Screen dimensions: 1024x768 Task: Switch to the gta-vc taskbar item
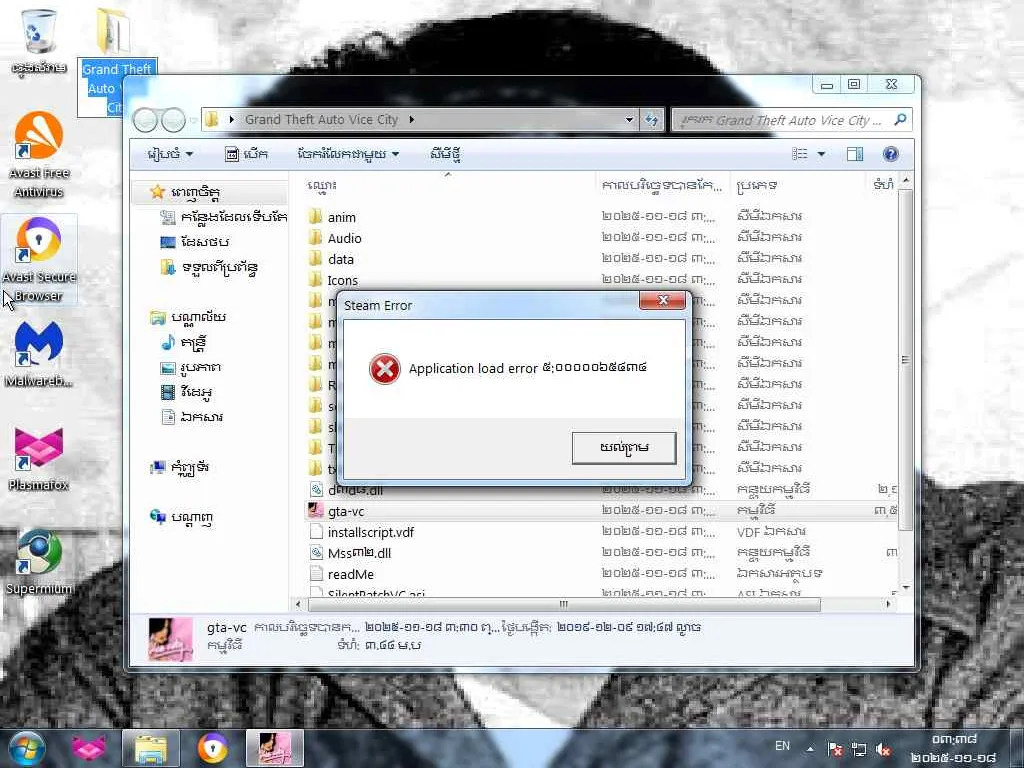point(275,748)
